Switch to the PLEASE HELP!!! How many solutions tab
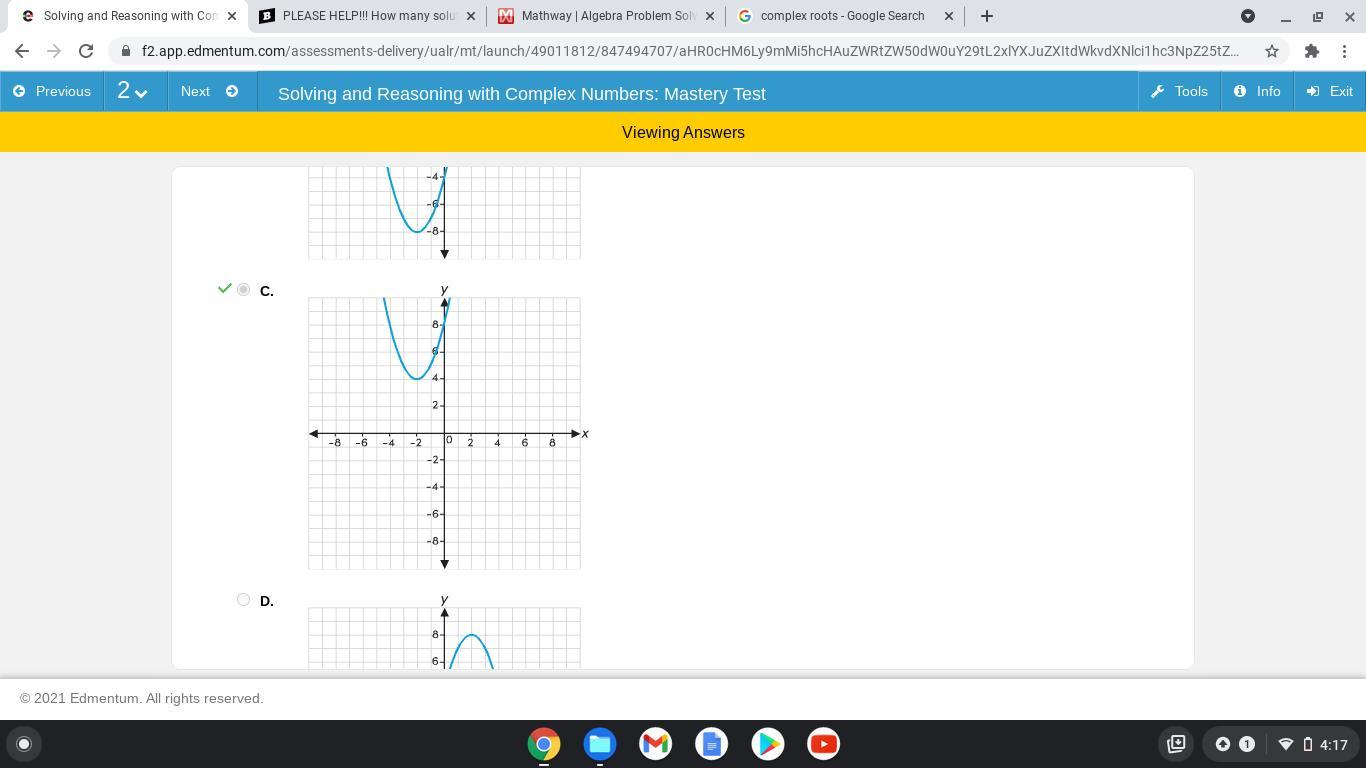Screen dimensions: 1366x768 pyautogui.click(x=366, y=16)
